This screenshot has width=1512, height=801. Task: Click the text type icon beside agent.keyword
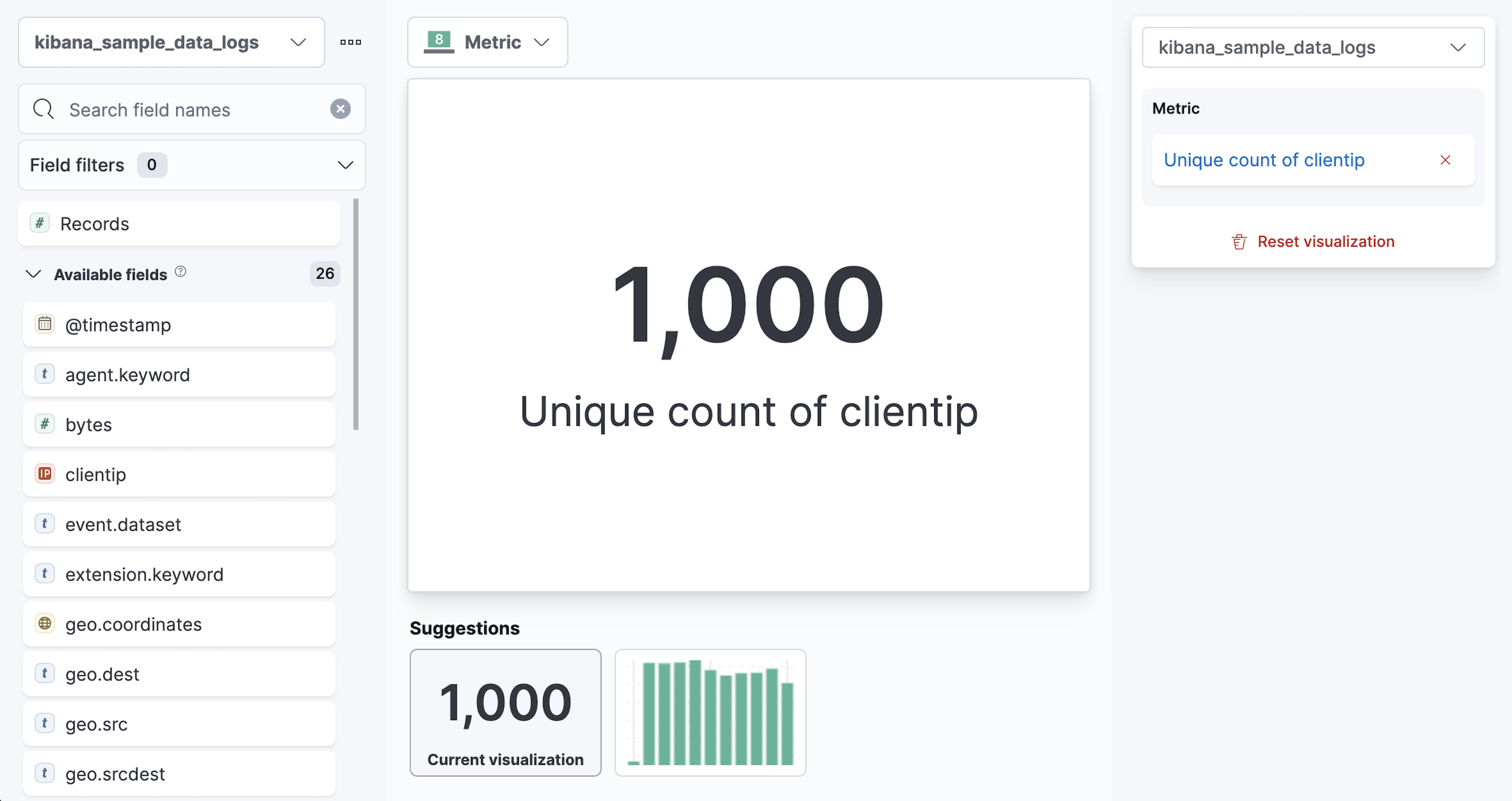(45, 374)
